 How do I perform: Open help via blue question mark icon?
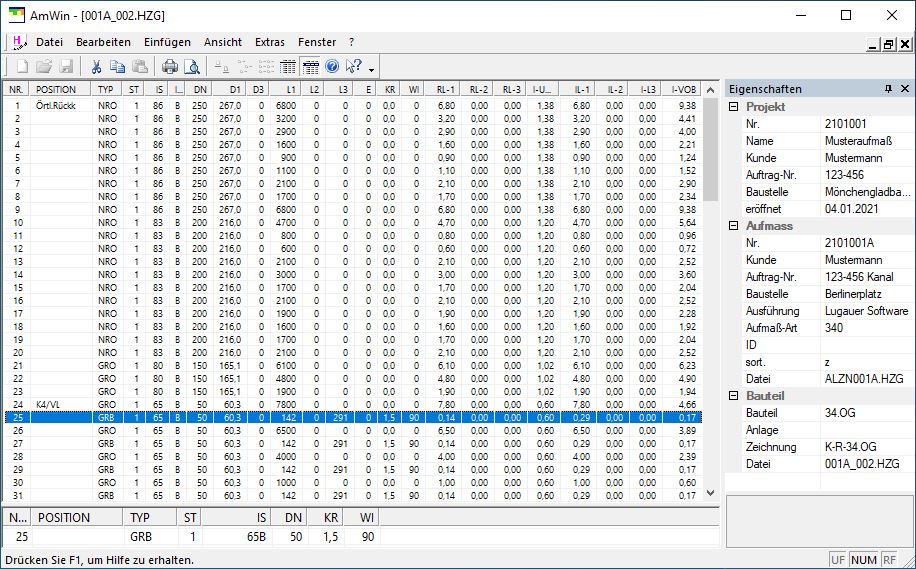click(332, 67)
